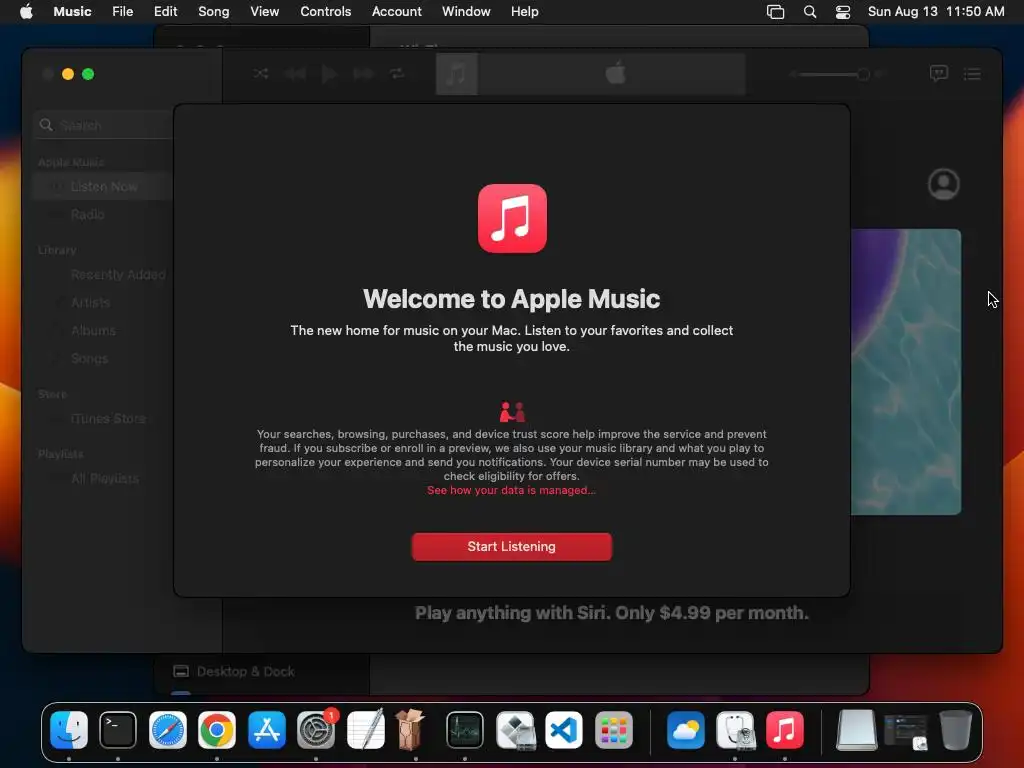This screenshot has height=768, width=1024.
Task: Open the cardboard box app in Dock
Action: (x=410, y=729)
